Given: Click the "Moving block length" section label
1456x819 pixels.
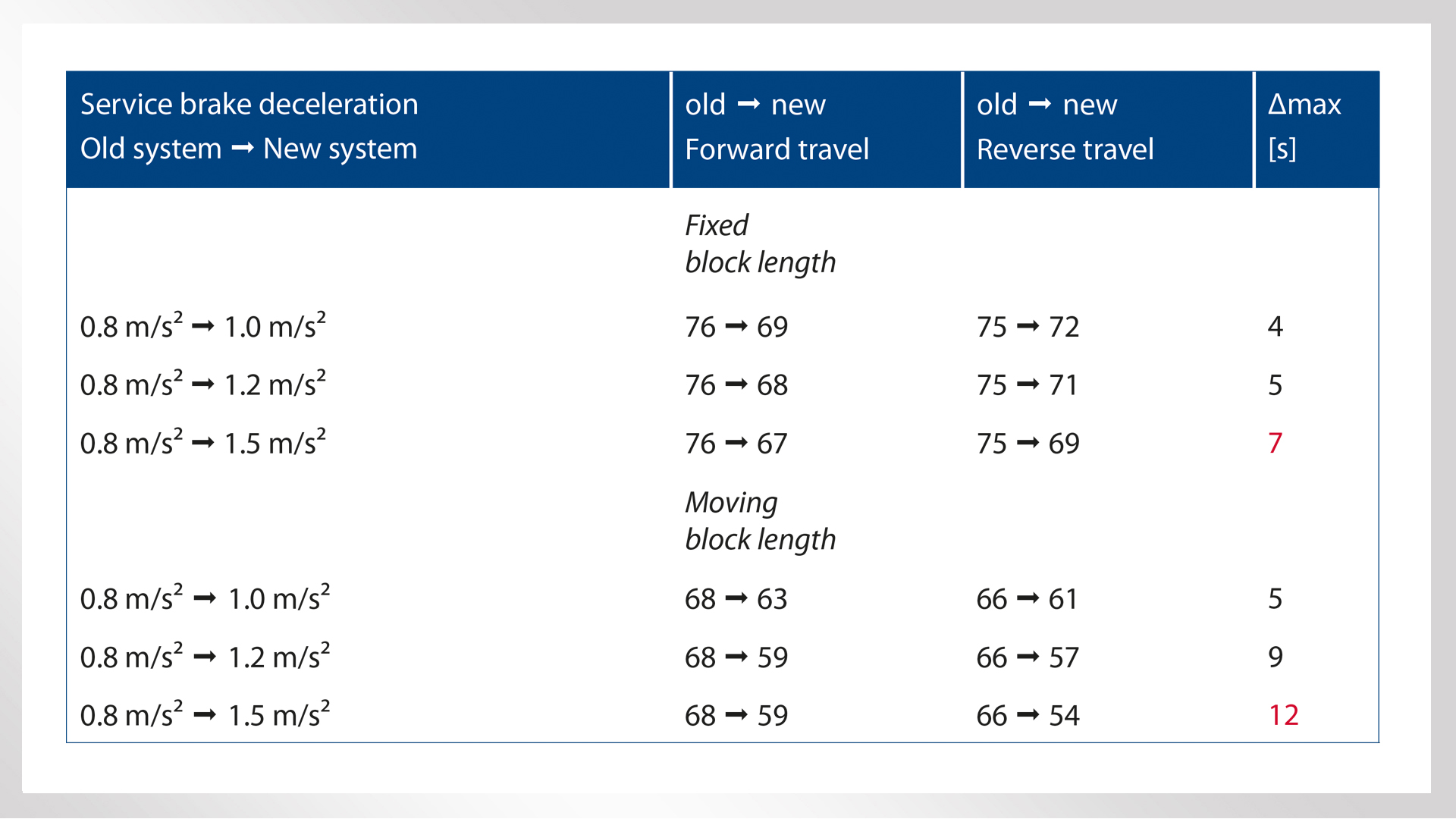Looking at the screenshot, I should click(x=760, y=521).
